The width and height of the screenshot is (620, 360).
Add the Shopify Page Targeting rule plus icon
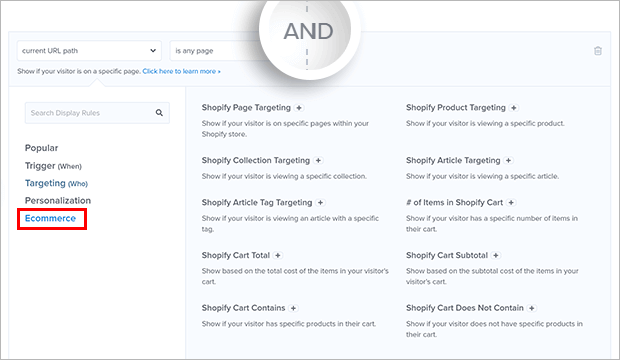click(299, 108)
